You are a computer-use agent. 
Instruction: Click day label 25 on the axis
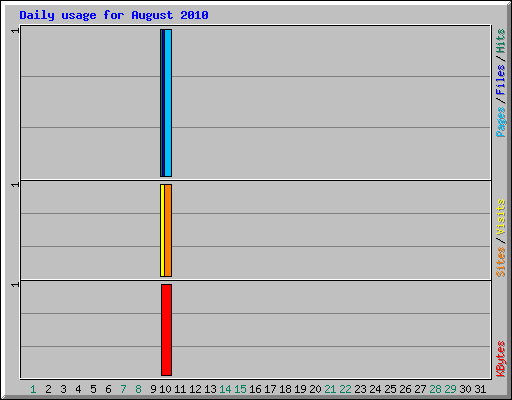click(x=390, y=389)
